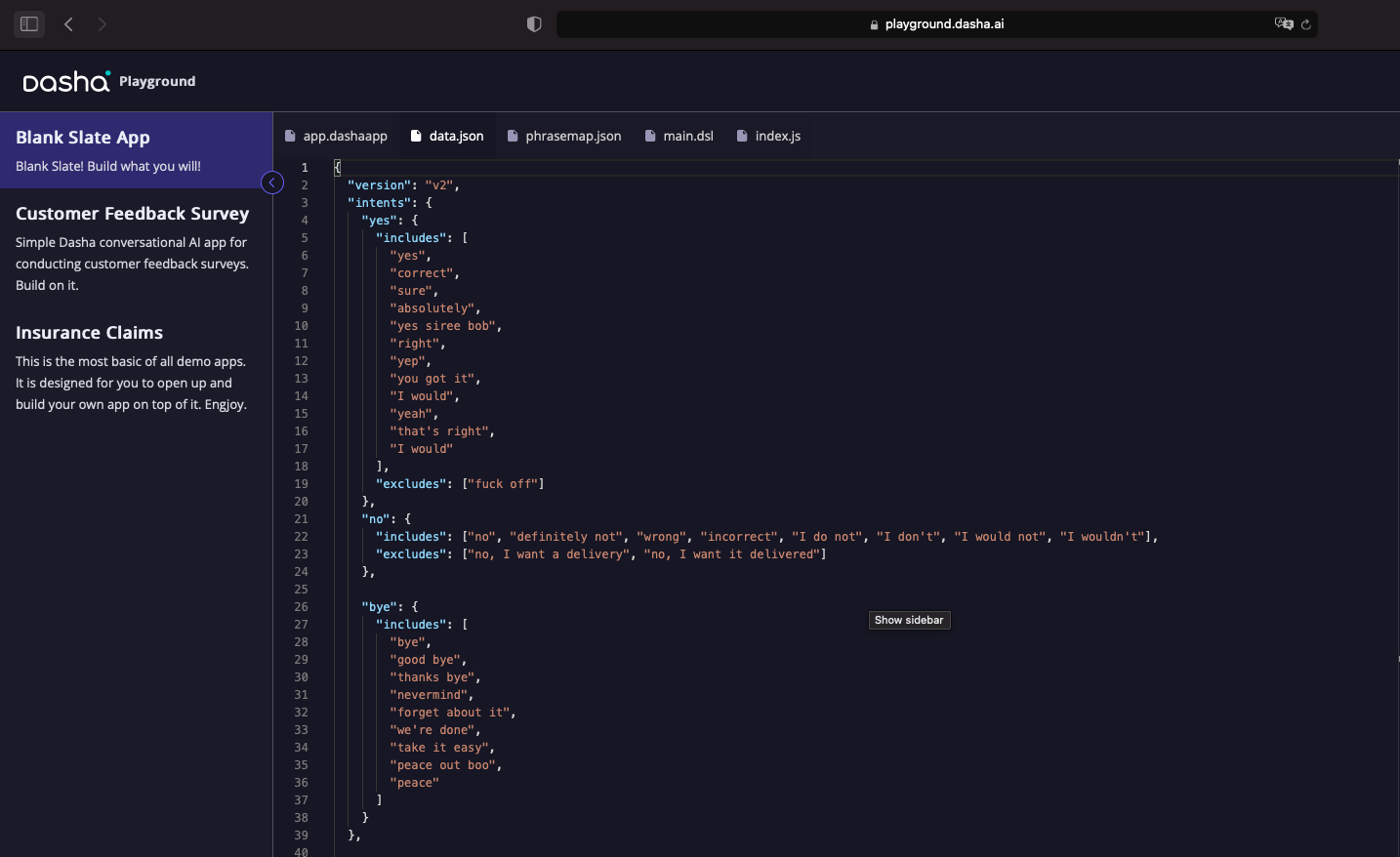Click the playground.dasha.ai address bar
The image size is (1400, 857).
[x=937, y=24]
